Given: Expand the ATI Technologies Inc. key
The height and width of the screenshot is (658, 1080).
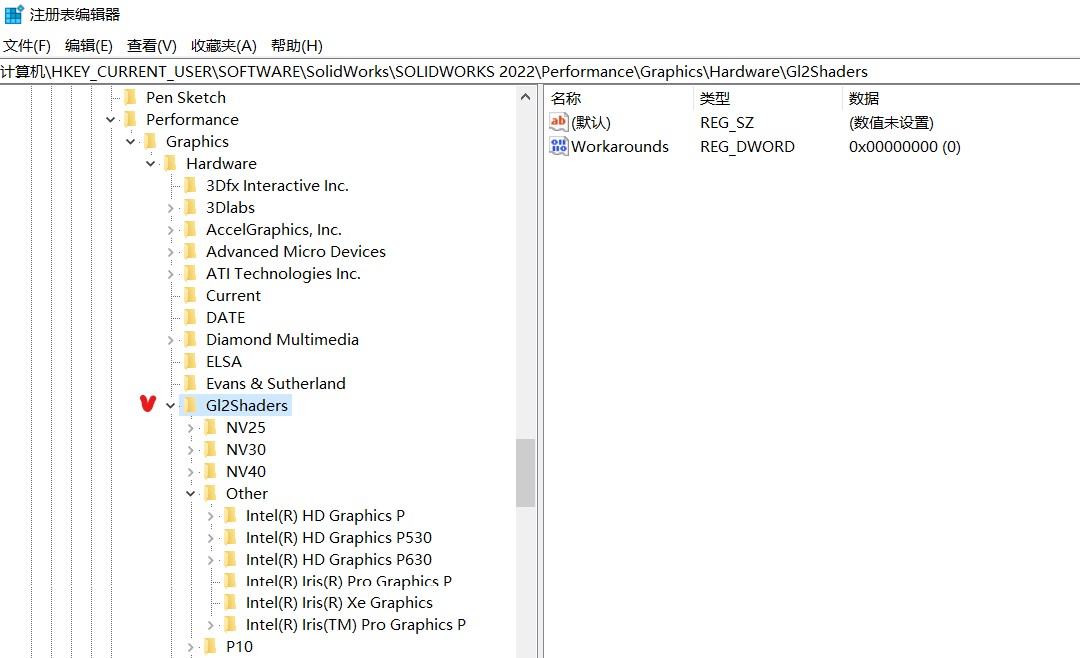Looking at the screenshot, I should 171,274.
